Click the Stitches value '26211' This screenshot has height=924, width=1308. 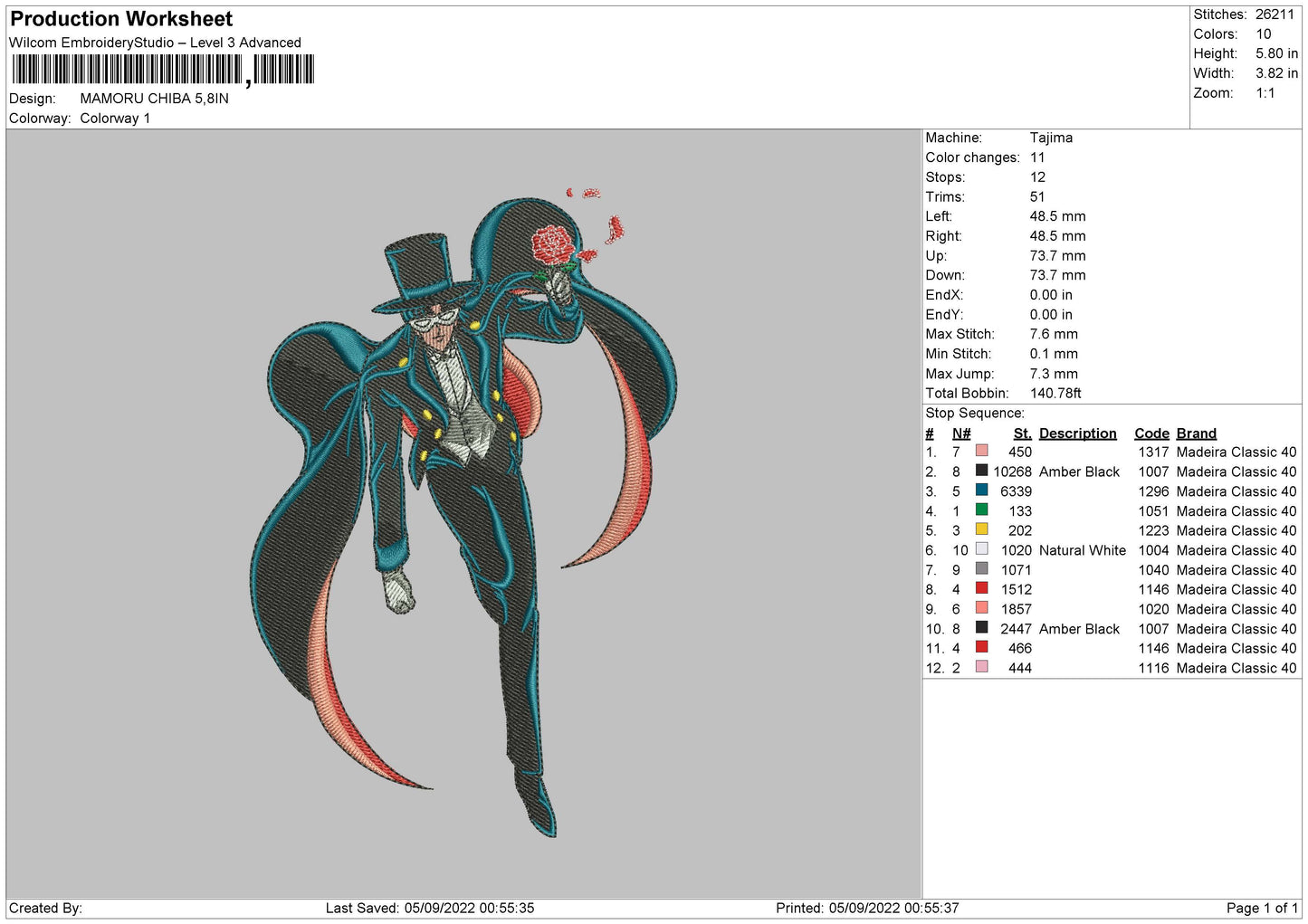pyautogui.click(x=1275, y=14)
